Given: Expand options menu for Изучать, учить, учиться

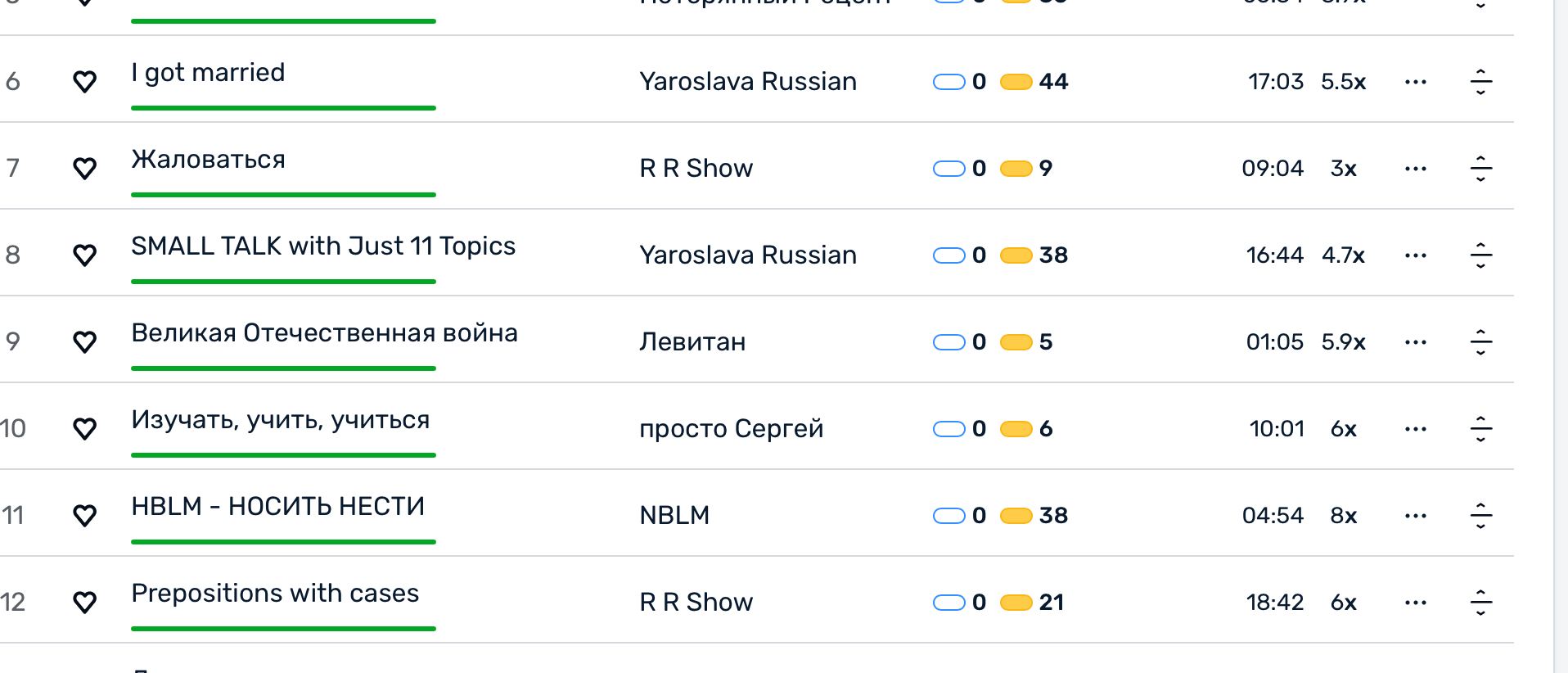Looking at the screenshot, I should point(1415,429).
